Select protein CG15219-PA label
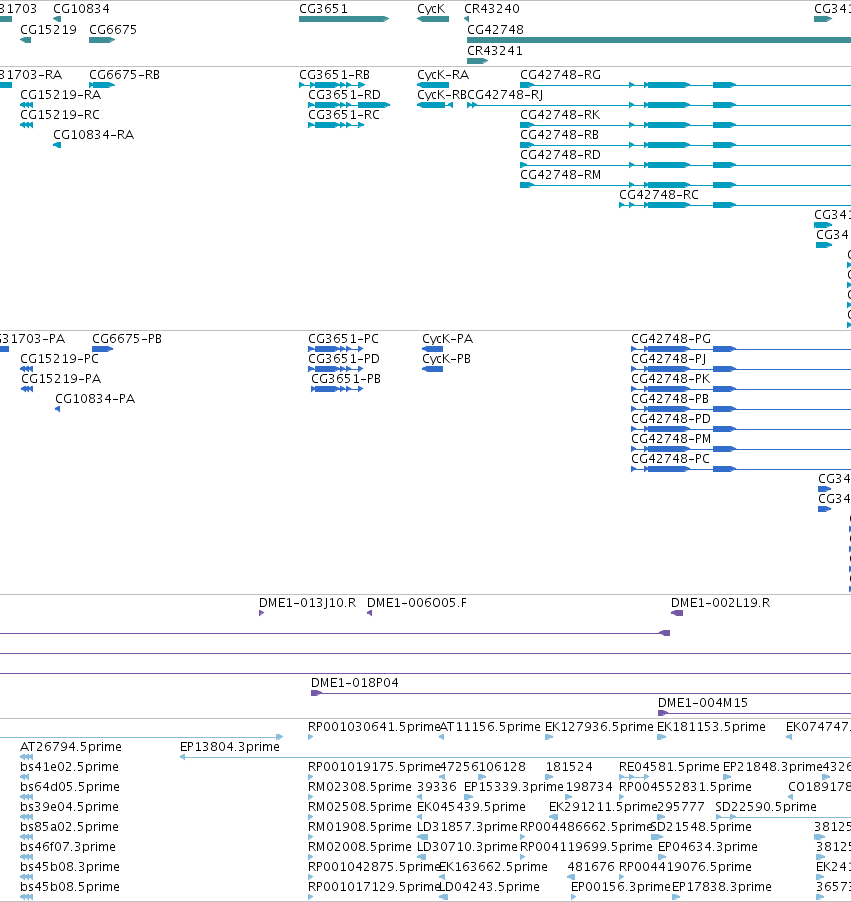This screenshot has width=851, height=902. click(61, 379)
